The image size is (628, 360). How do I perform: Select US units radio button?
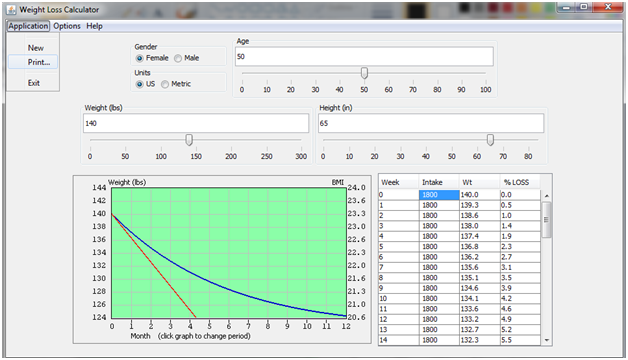pyautogui.click(x=139, y=84)
